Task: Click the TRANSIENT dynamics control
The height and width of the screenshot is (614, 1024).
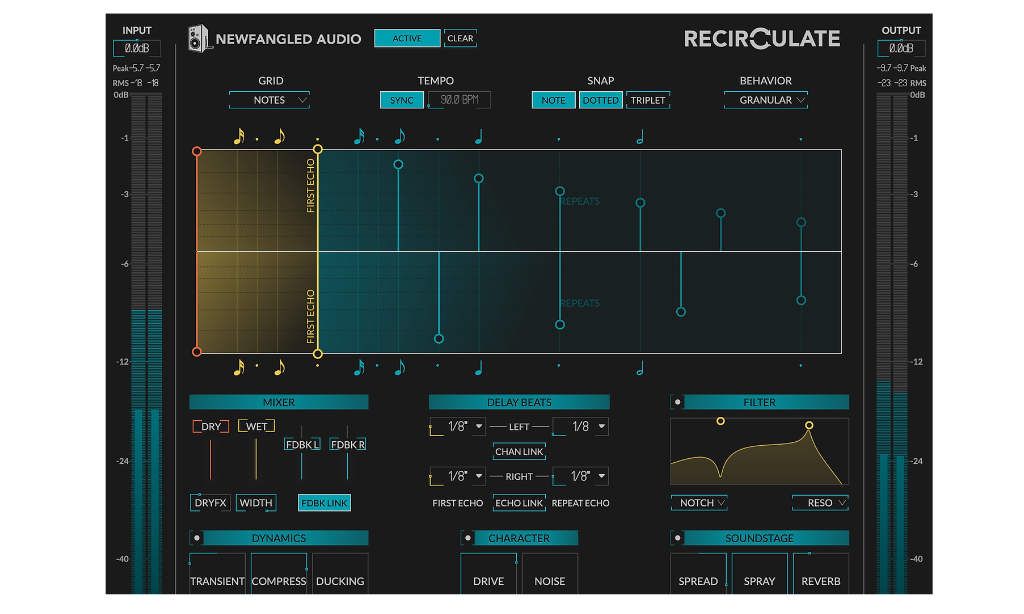Action: 217,574
